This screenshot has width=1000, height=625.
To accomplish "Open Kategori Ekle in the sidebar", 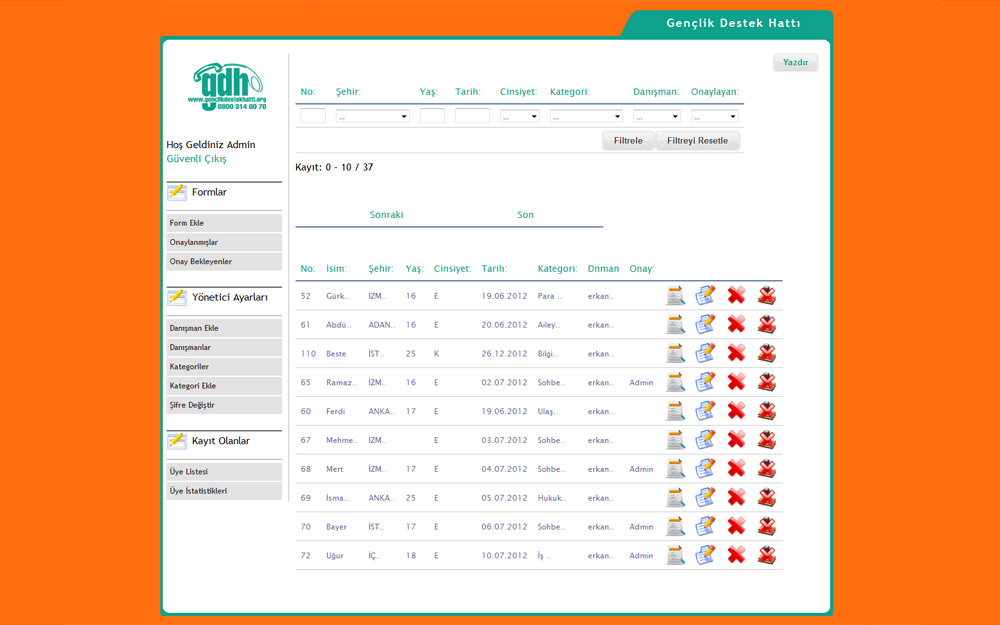I will pyautogui.click(x=224, y=386).
